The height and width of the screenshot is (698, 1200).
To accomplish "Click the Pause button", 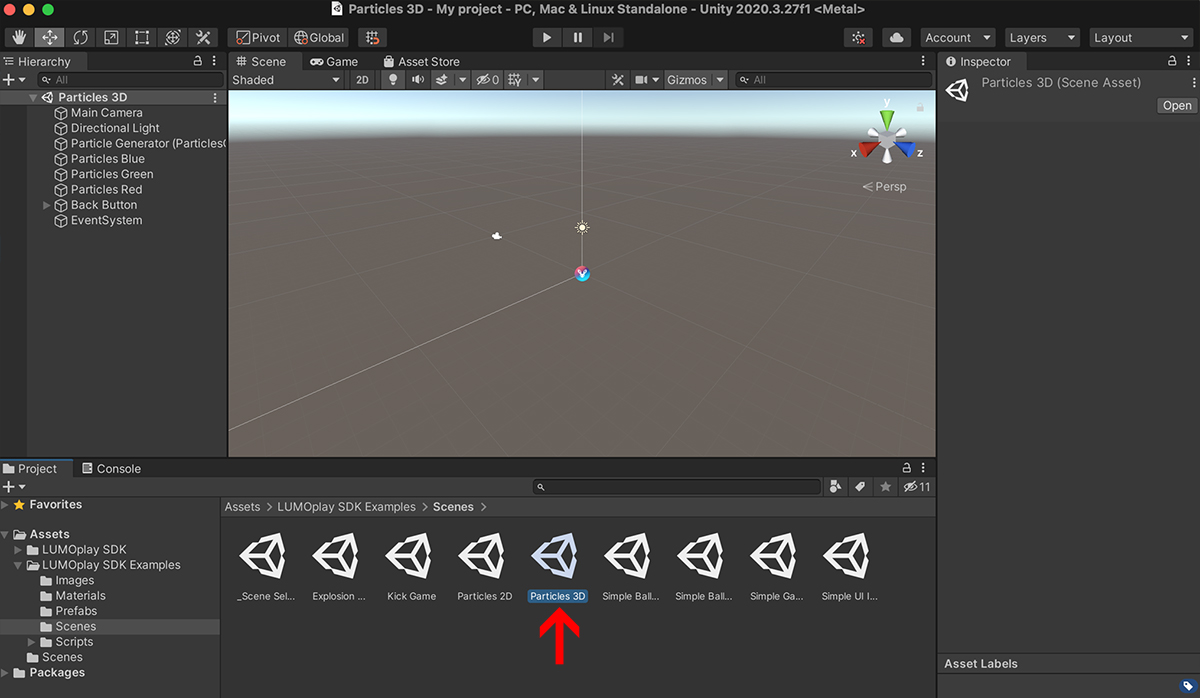I will (x=578, y=38).
